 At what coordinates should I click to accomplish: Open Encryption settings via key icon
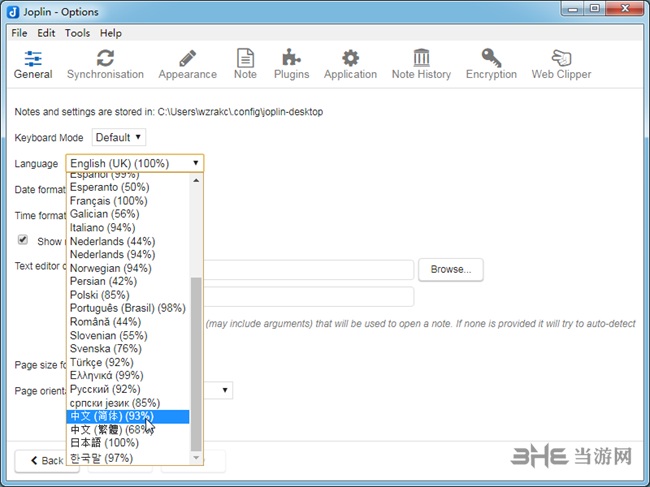tap(491, 58)
